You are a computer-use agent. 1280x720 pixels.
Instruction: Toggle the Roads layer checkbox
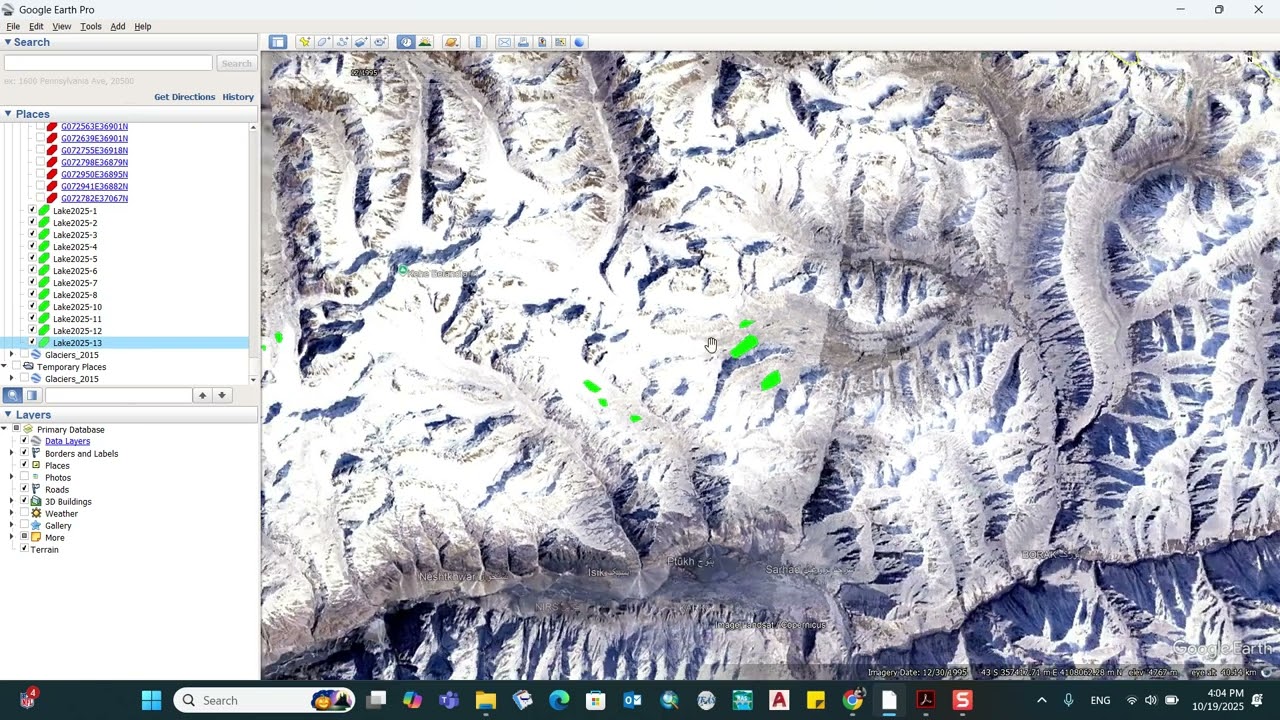pyautogui.click(x=24, y=489)
